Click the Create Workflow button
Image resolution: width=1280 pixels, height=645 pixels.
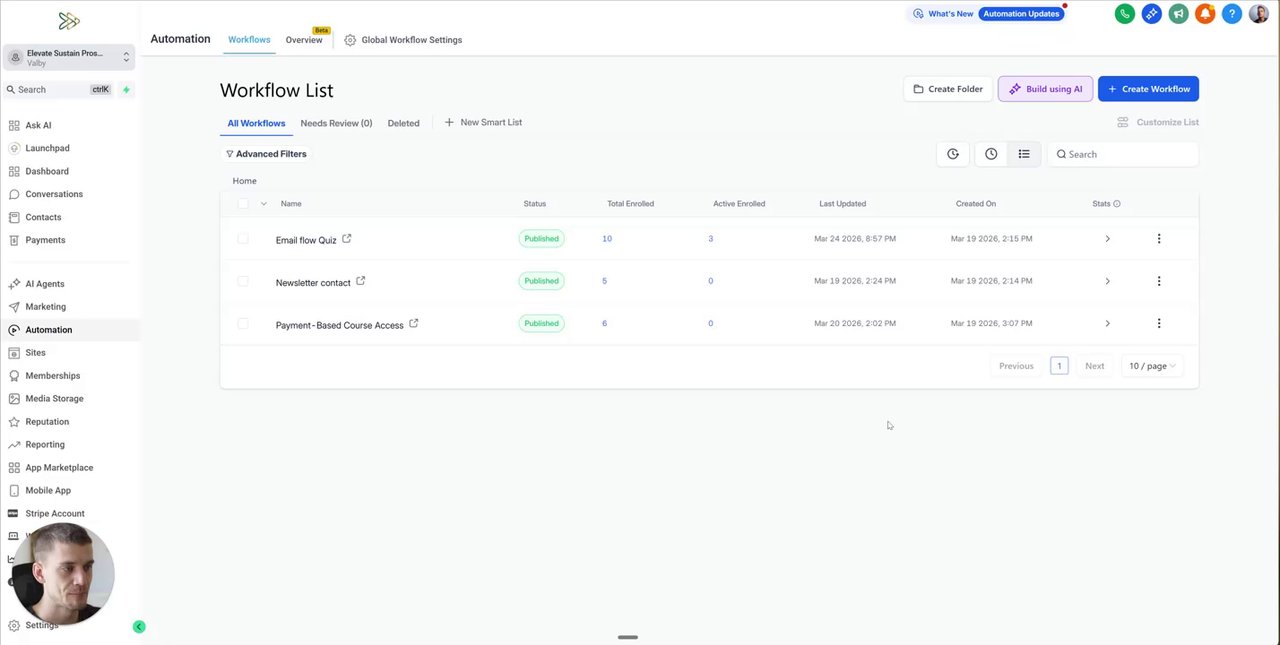[x=1148, y=89]
